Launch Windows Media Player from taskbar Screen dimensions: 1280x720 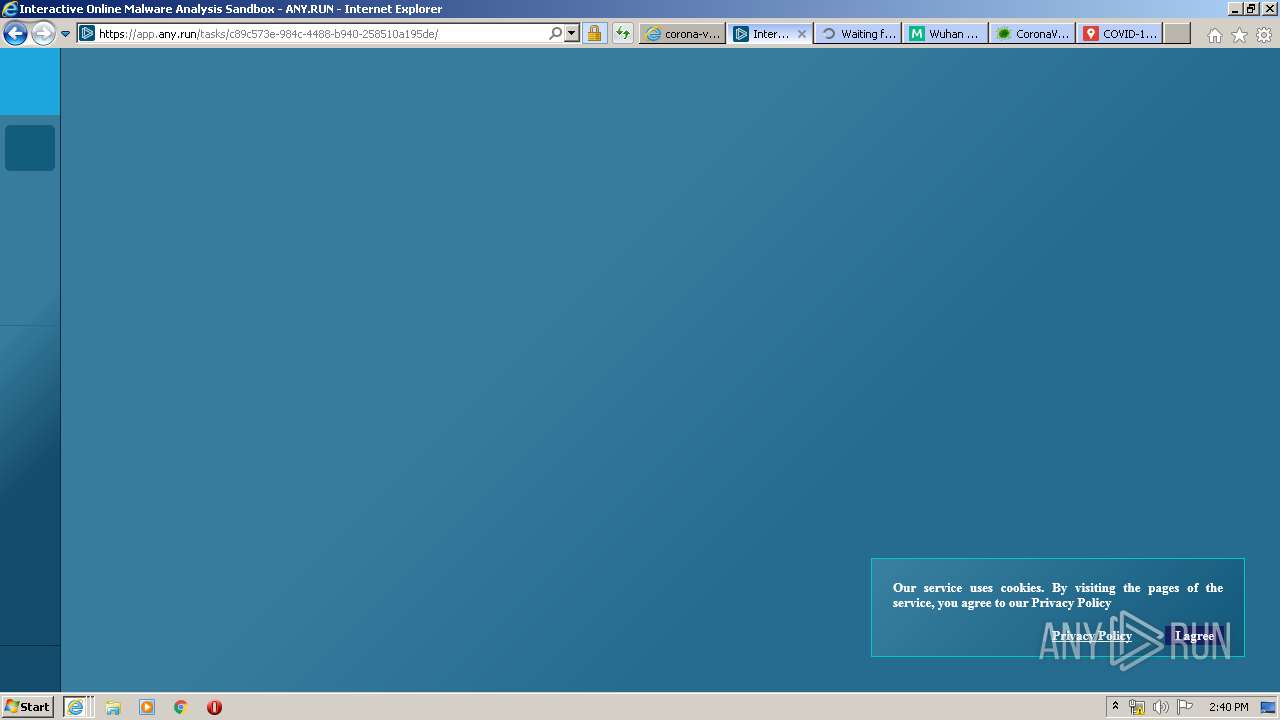(147, 707)
